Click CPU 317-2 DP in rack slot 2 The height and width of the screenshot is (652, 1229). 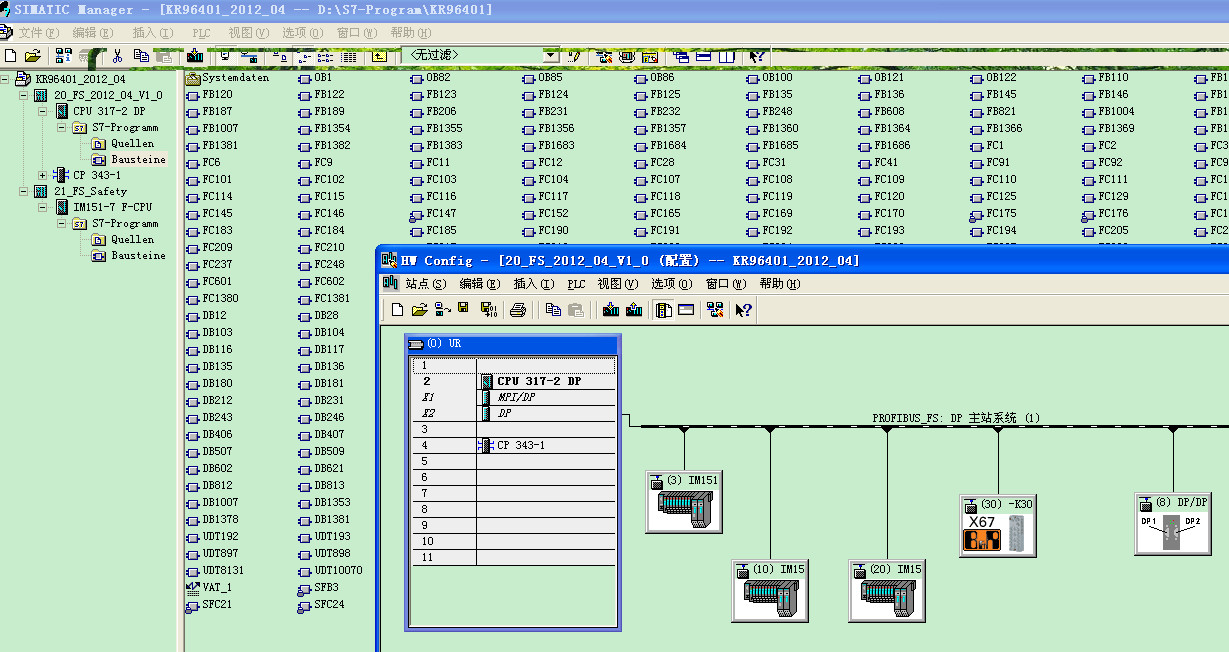(x=539, y=381)
